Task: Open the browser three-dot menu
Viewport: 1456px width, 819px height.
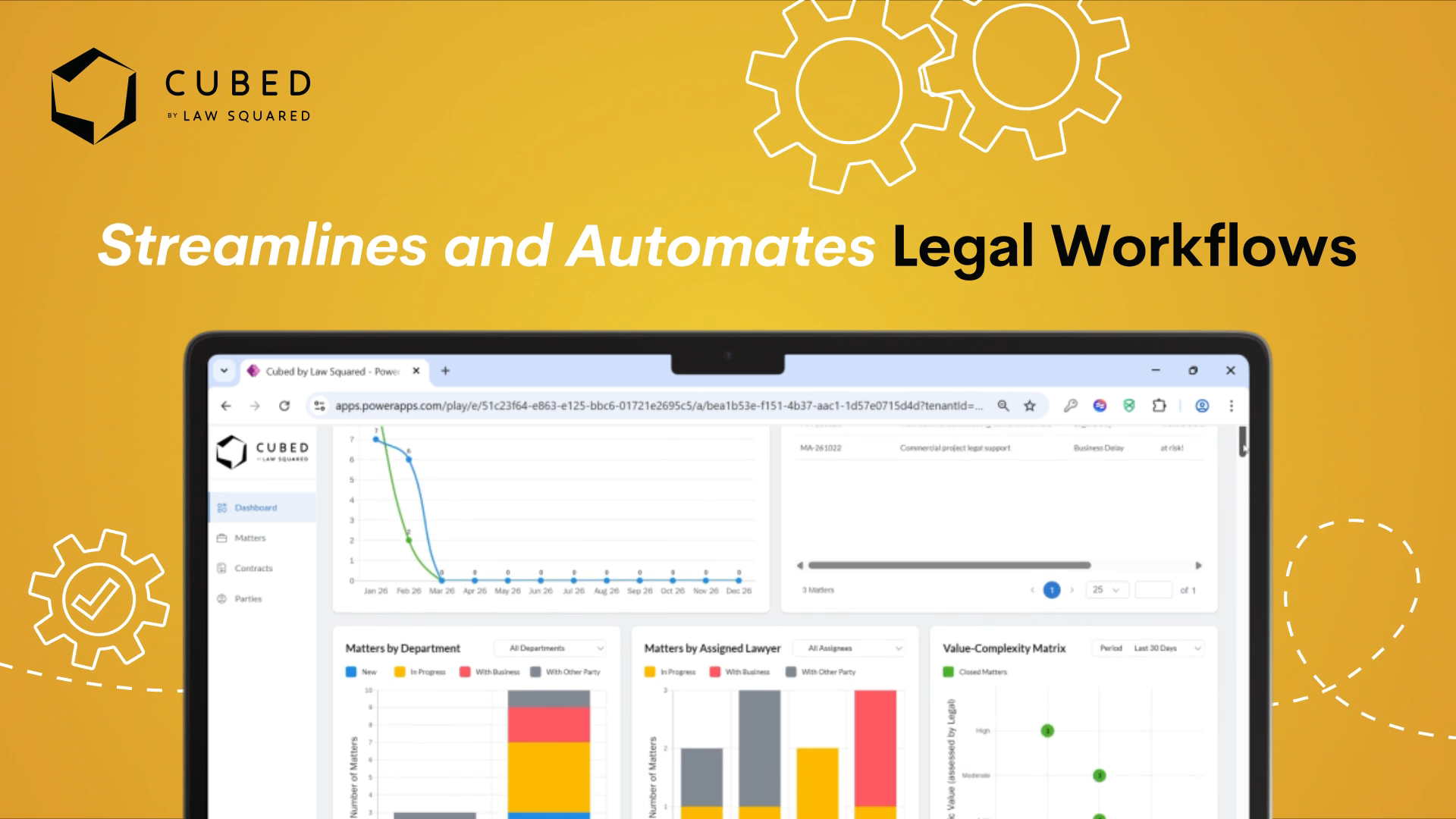Action: (1232, 406)
